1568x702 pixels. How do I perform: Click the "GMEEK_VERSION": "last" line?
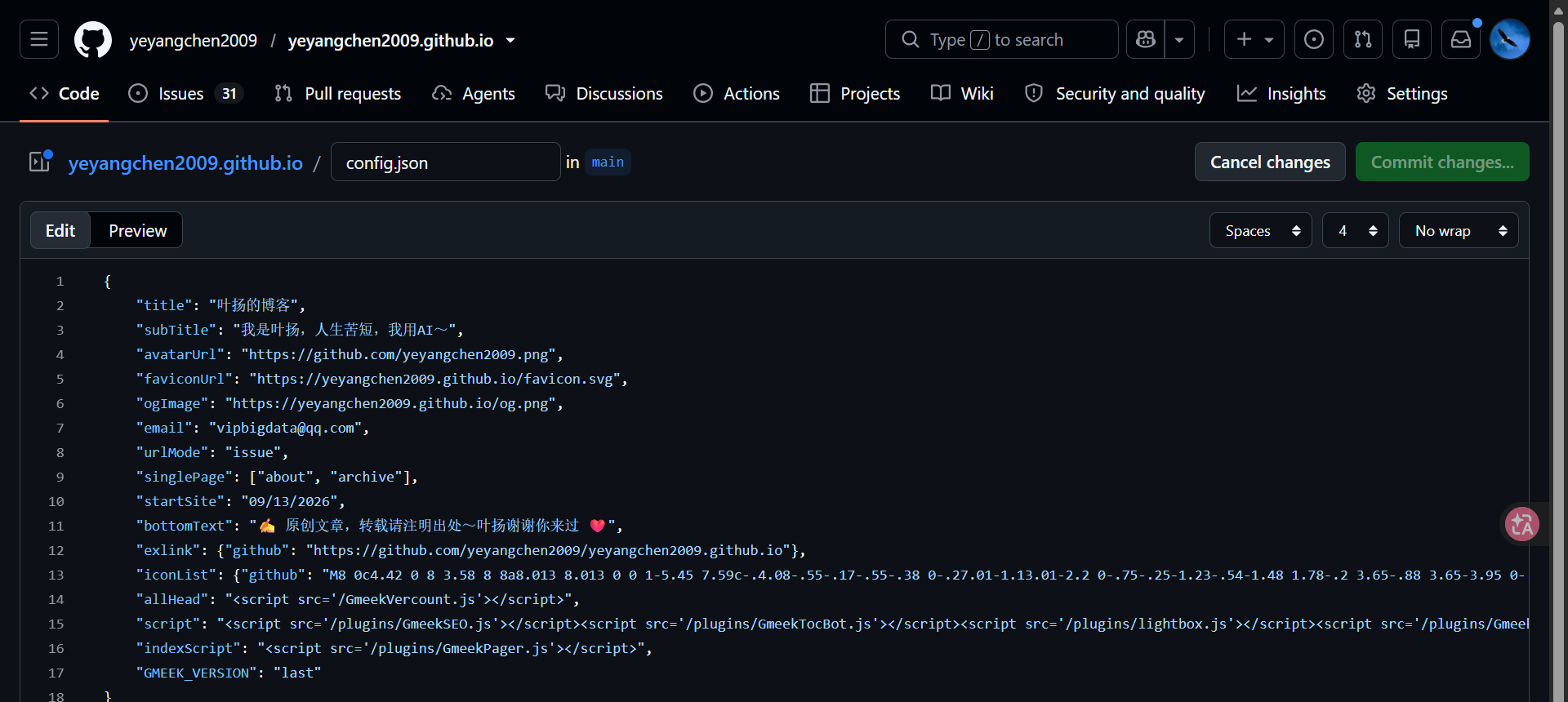click(229, 673)
